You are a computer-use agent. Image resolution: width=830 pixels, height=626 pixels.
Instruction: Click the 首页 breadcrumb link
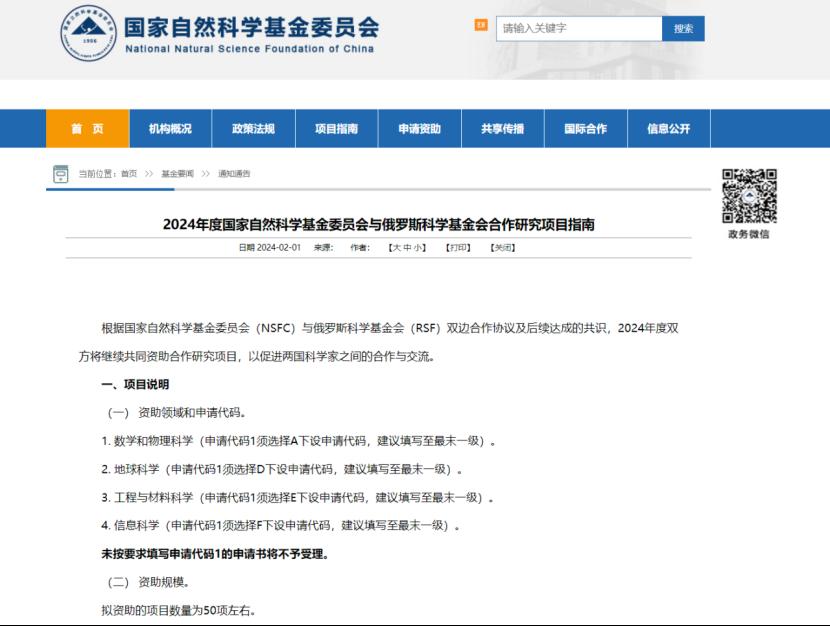tap(129, 174)
